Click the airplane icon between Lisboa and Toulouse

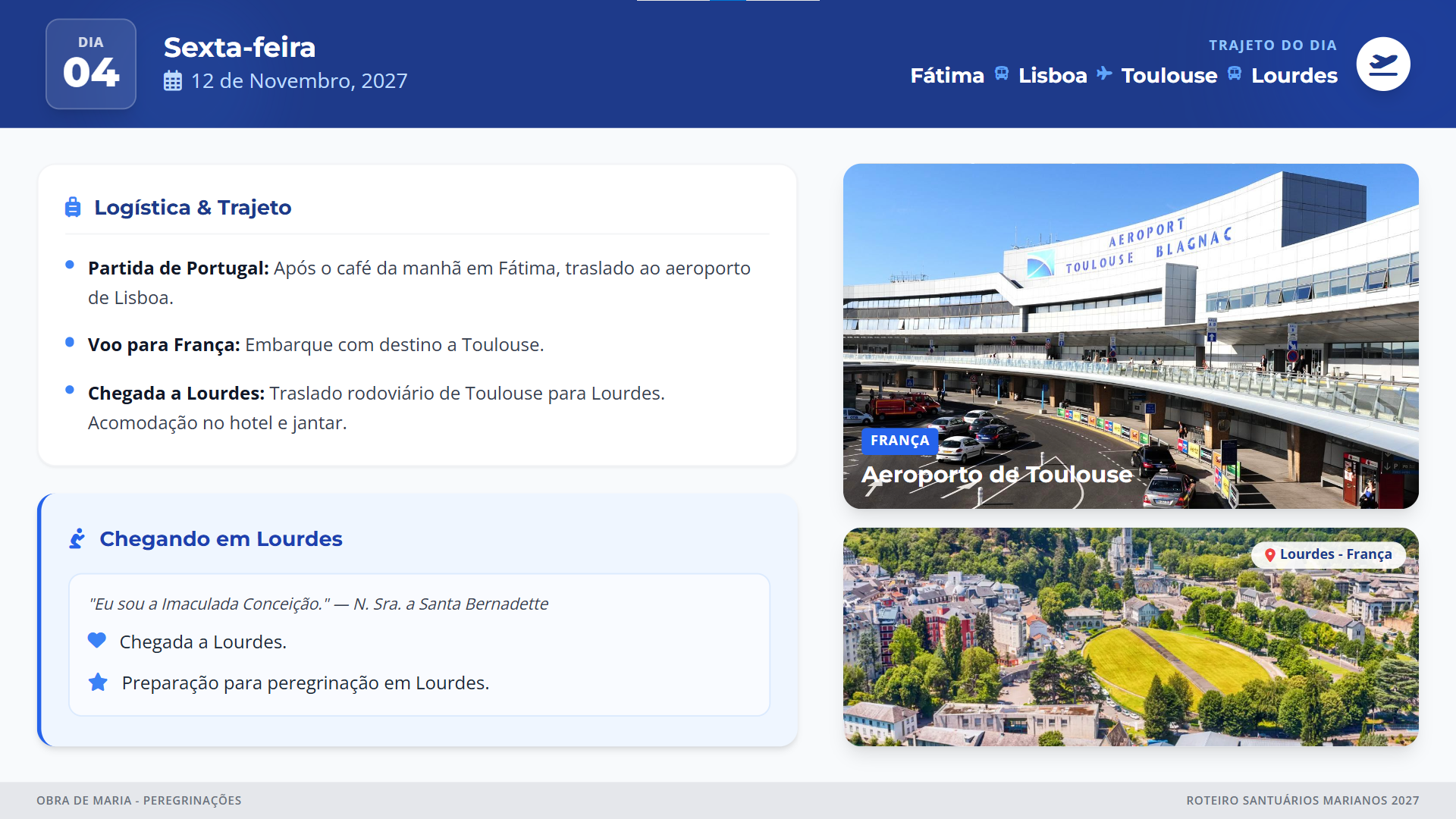point(1104,74)
